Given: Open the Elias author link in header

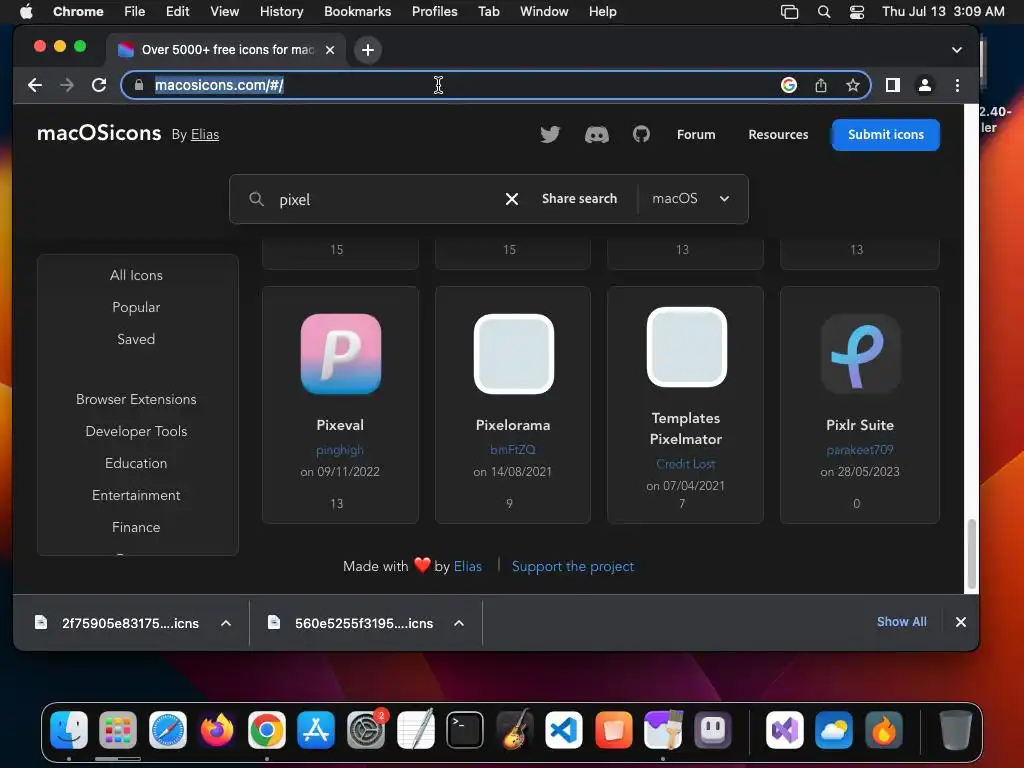Looking at the screenshot, I should 205,135.
